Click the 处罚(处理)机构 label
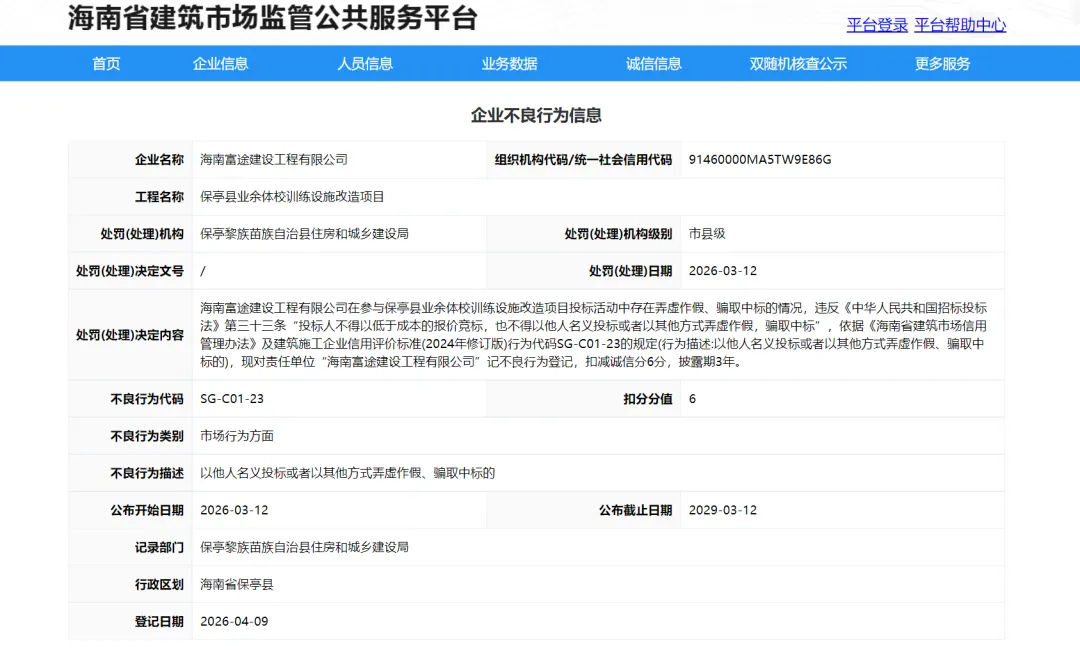Screen dimensions: 1080x650 [142, 233]
